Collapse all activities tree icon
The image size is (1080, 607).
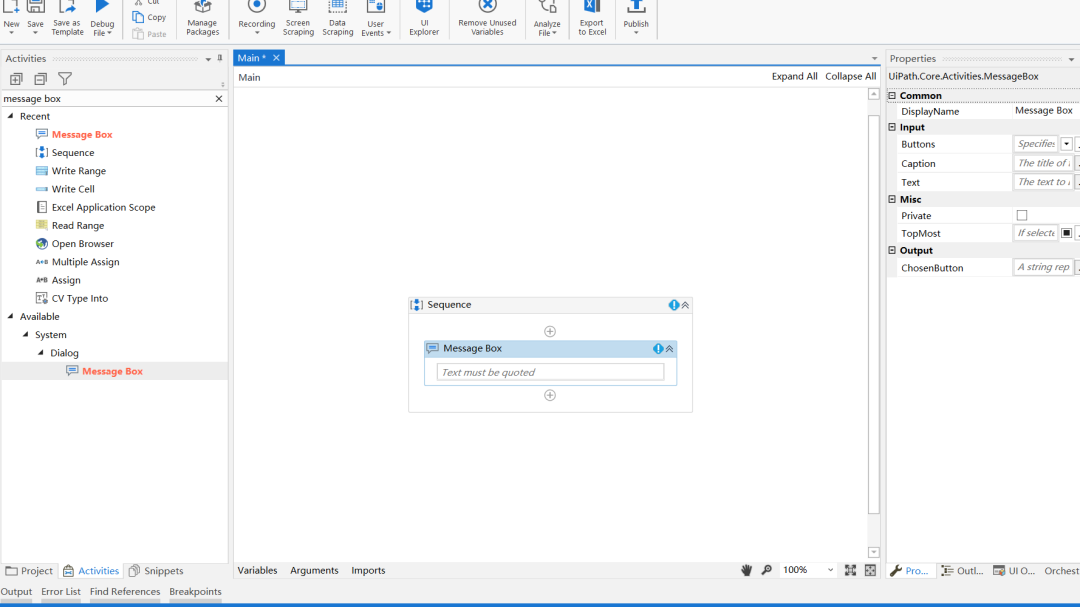(x=41, y=79)
